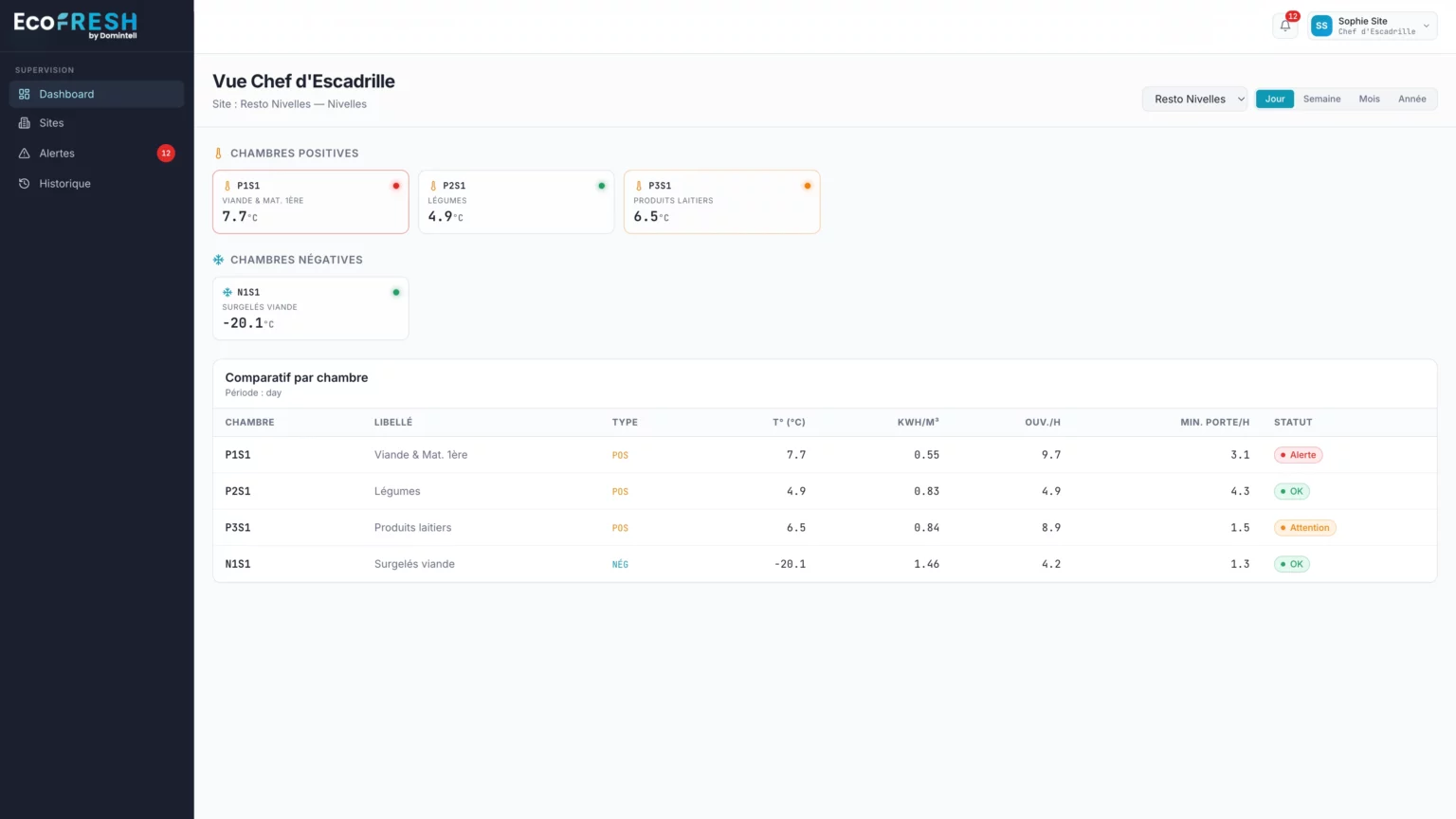Click P2S1 in the comparison table

pos(238,491)
